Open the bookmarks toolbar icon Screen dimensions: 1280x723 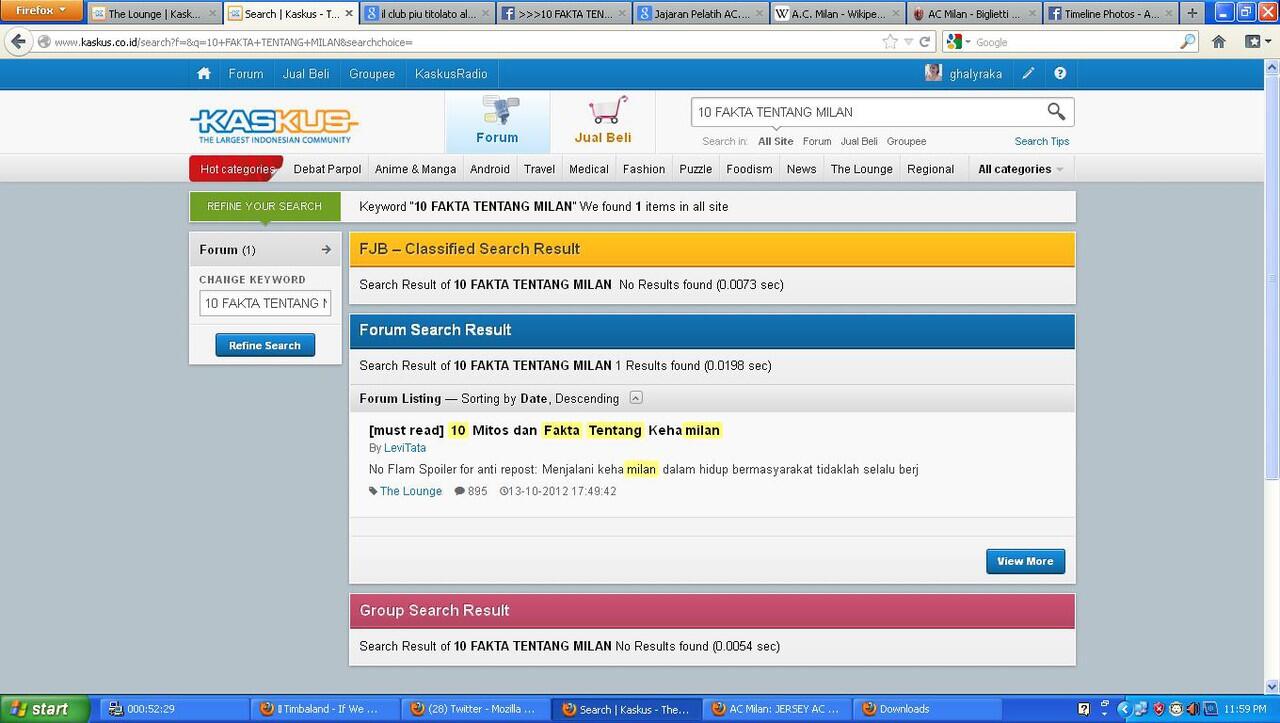click(x=1253, y=42)
